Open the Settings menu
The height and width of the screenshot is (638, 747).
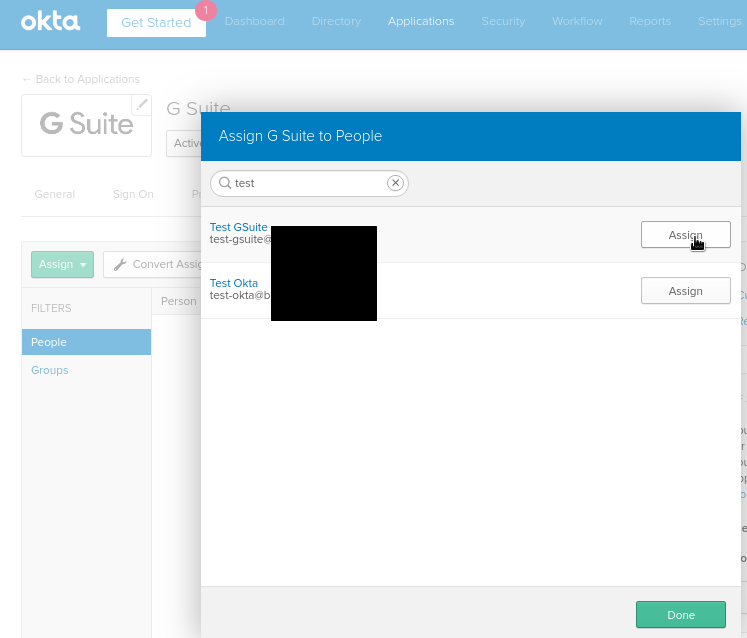[720, 21]
